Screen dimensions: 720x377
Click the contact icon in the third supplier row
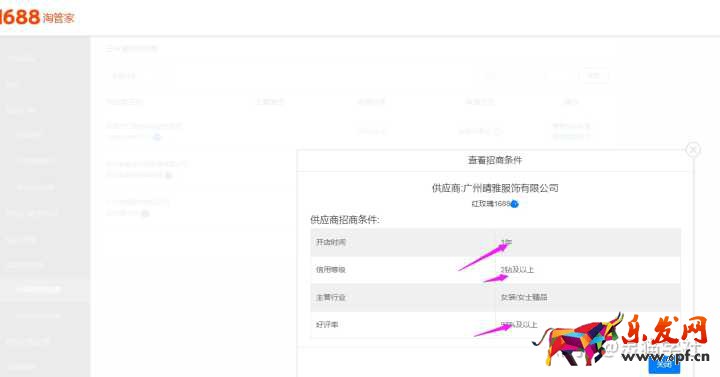click(145, 213)
